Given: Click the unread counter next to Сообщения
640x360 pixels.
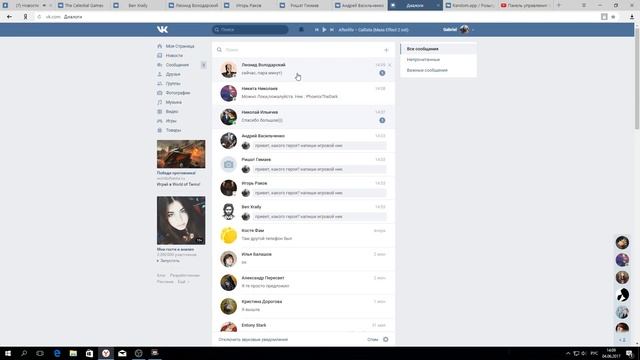Looking at the screenshot, I should 203,65.
